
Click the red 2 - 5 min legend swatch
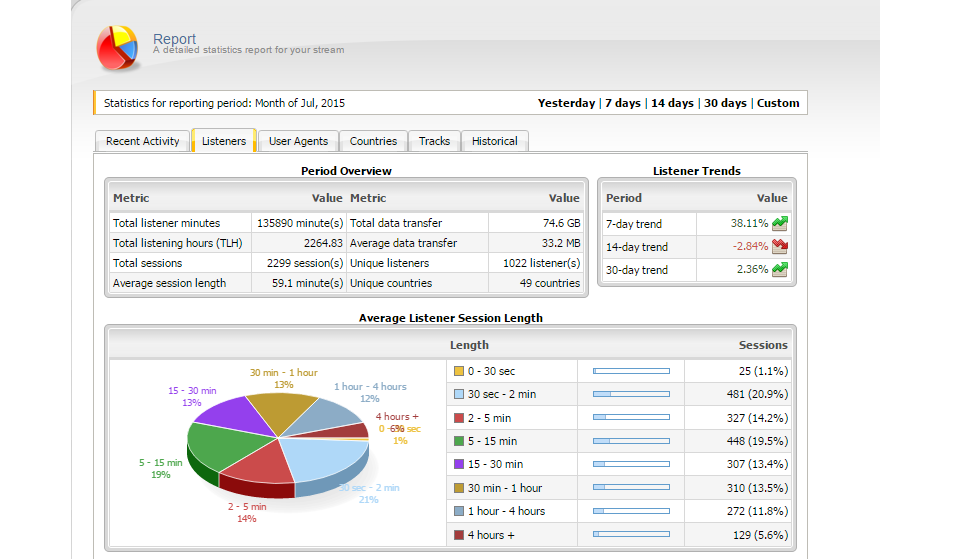coord(459,418)
